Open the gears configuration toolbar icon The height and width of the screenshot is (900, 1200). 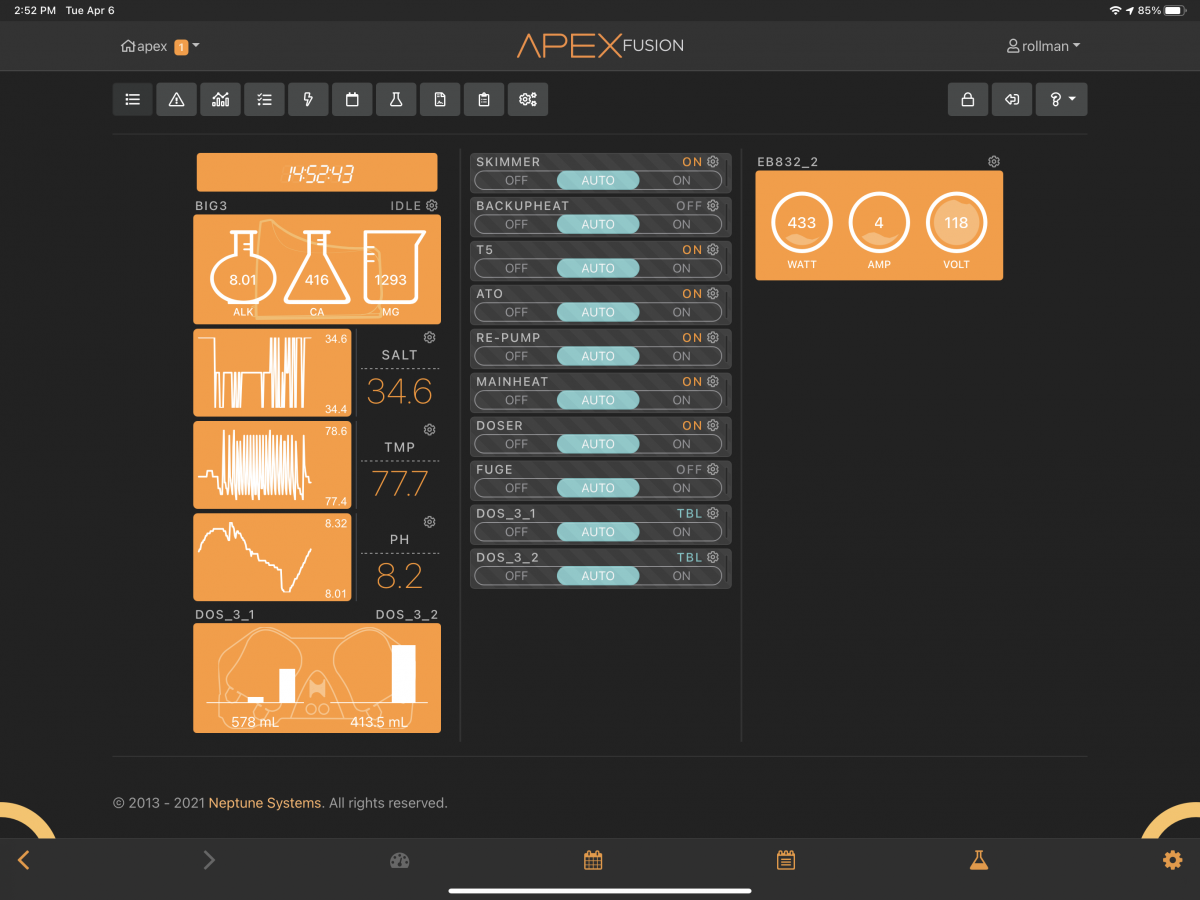(x=528, y=99)
